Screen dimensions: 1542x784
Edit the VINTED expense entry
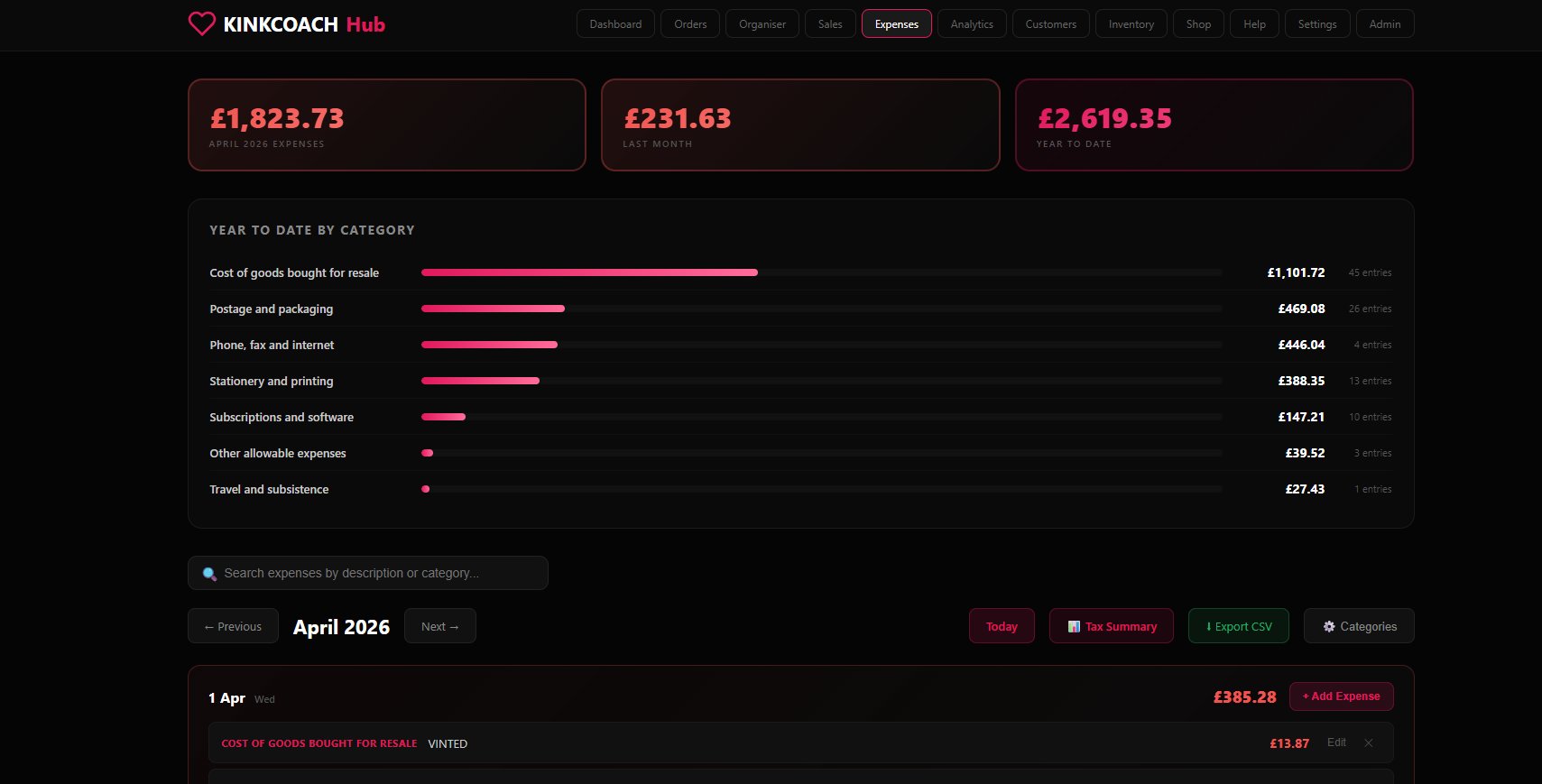pos(1336,742)
